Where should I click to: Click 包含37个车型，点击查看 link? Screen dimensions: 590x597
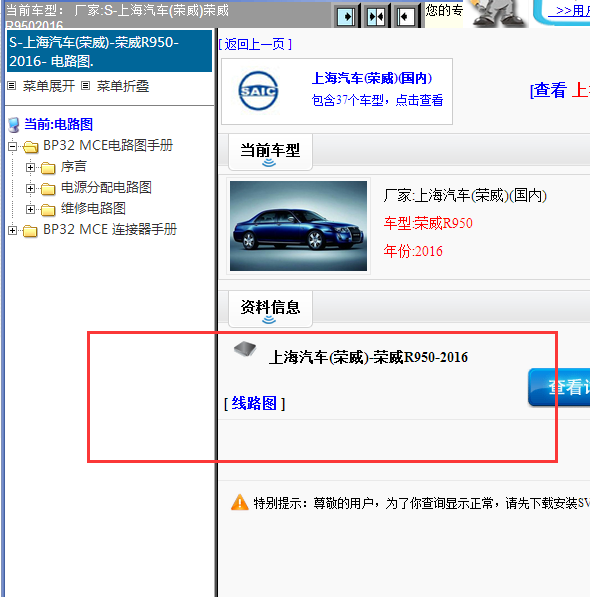[377, 101]
